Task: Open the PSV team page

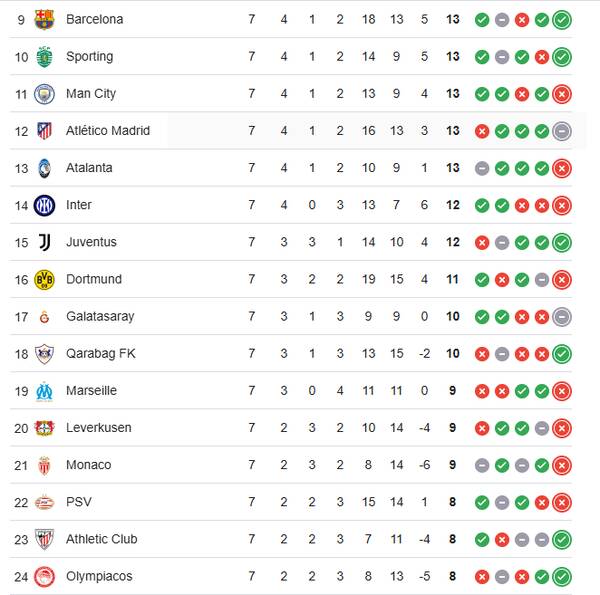Action: click(78, 502)
